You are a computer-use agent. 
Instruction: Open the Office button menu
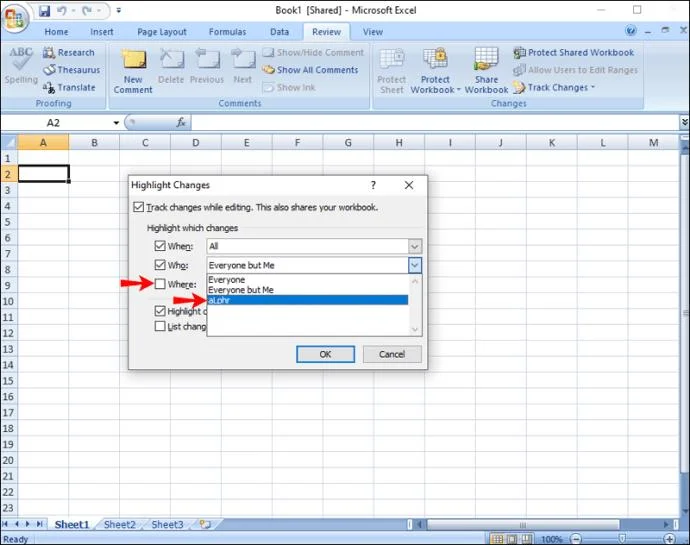pyautogui.click(x=15, y=17)
